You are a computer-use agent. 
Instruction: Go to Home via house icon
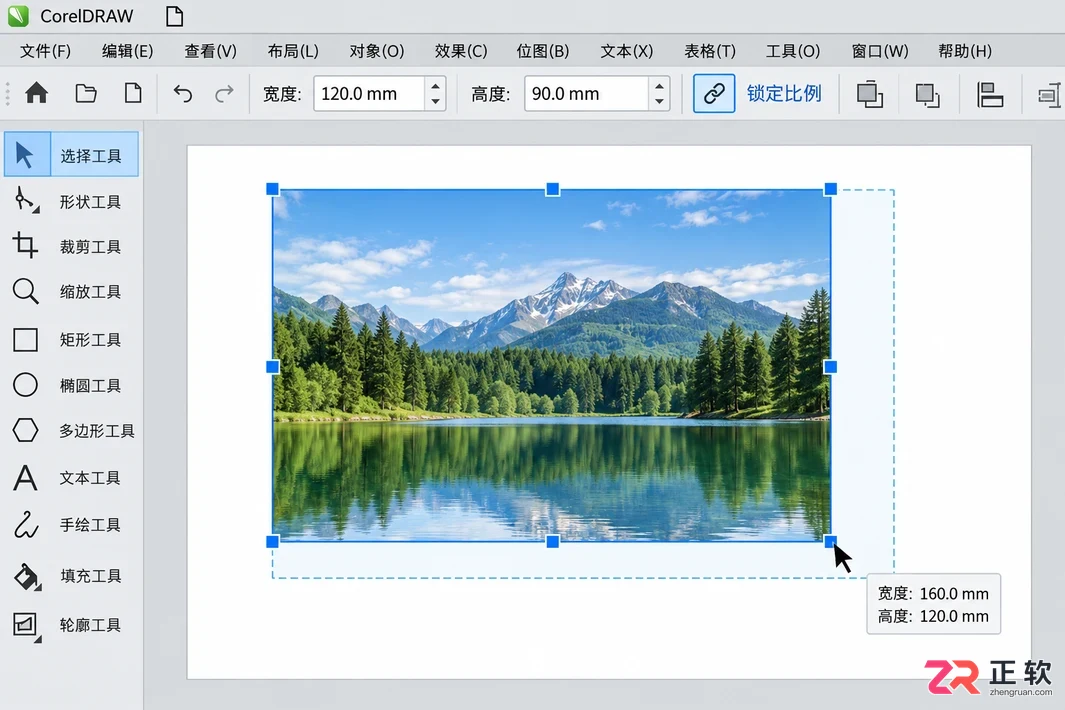pos(37,93)
